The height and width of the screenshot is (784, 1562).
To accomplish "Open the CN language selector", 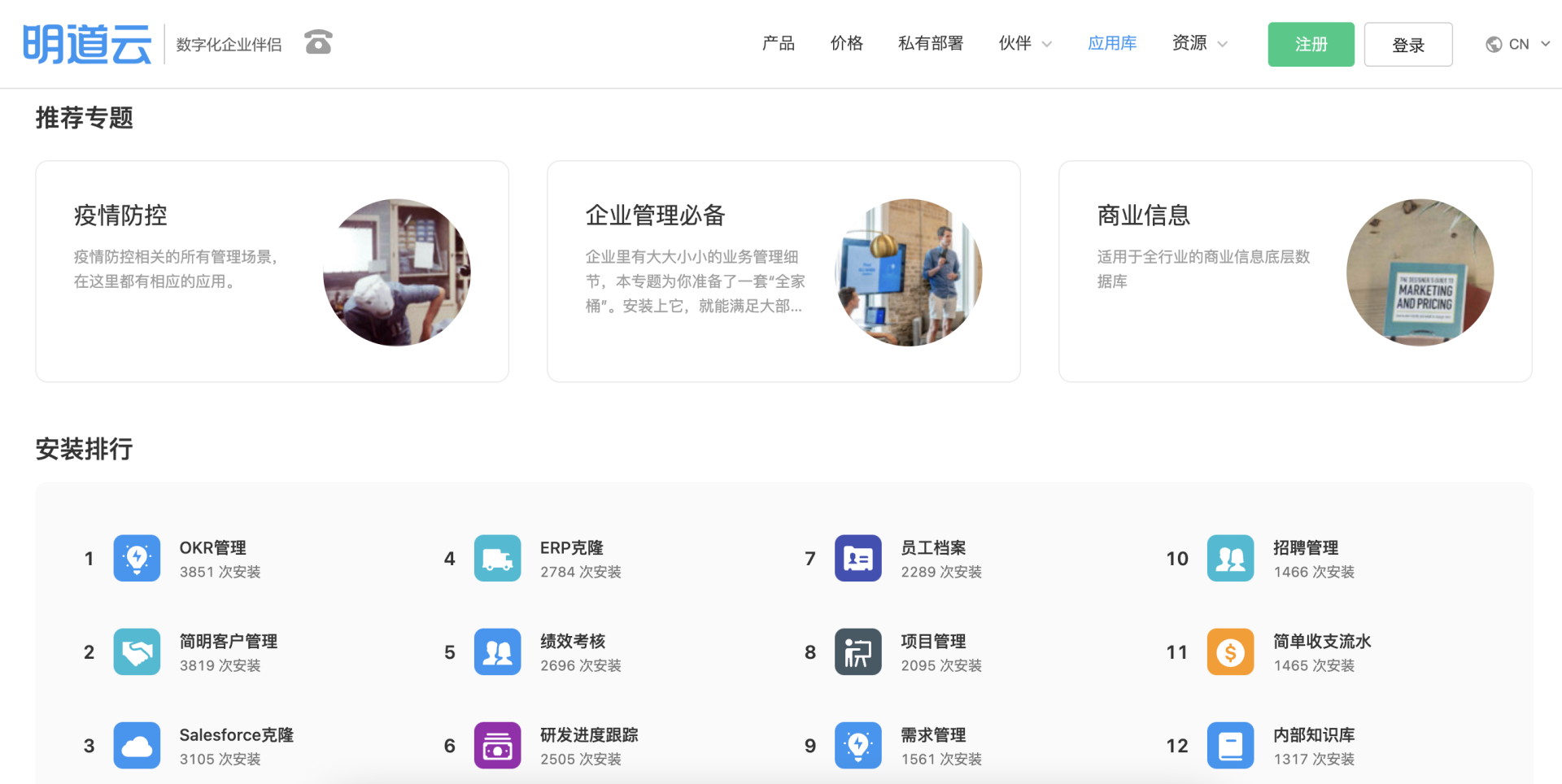I will tap(1517, 44).
